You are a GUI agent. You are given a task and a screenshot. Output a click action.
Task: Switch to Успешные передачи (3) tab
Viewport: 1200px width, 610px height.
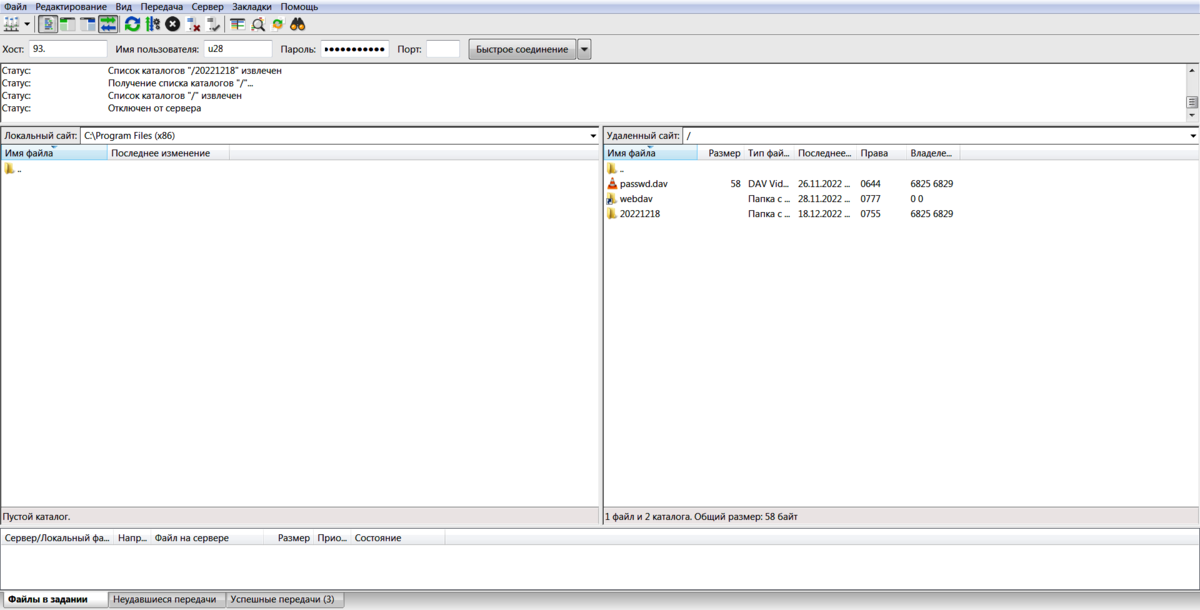tap(285, 599)
